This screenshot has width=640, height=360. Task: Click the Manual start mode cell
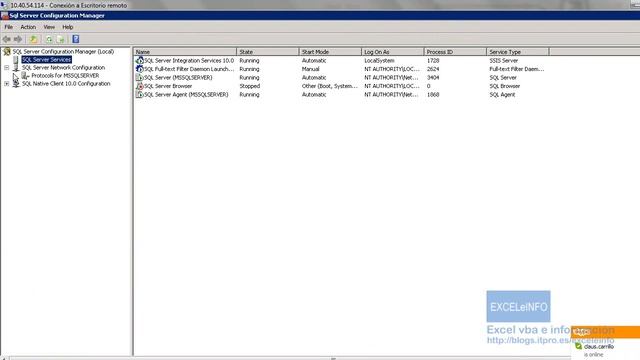[311, 69]
